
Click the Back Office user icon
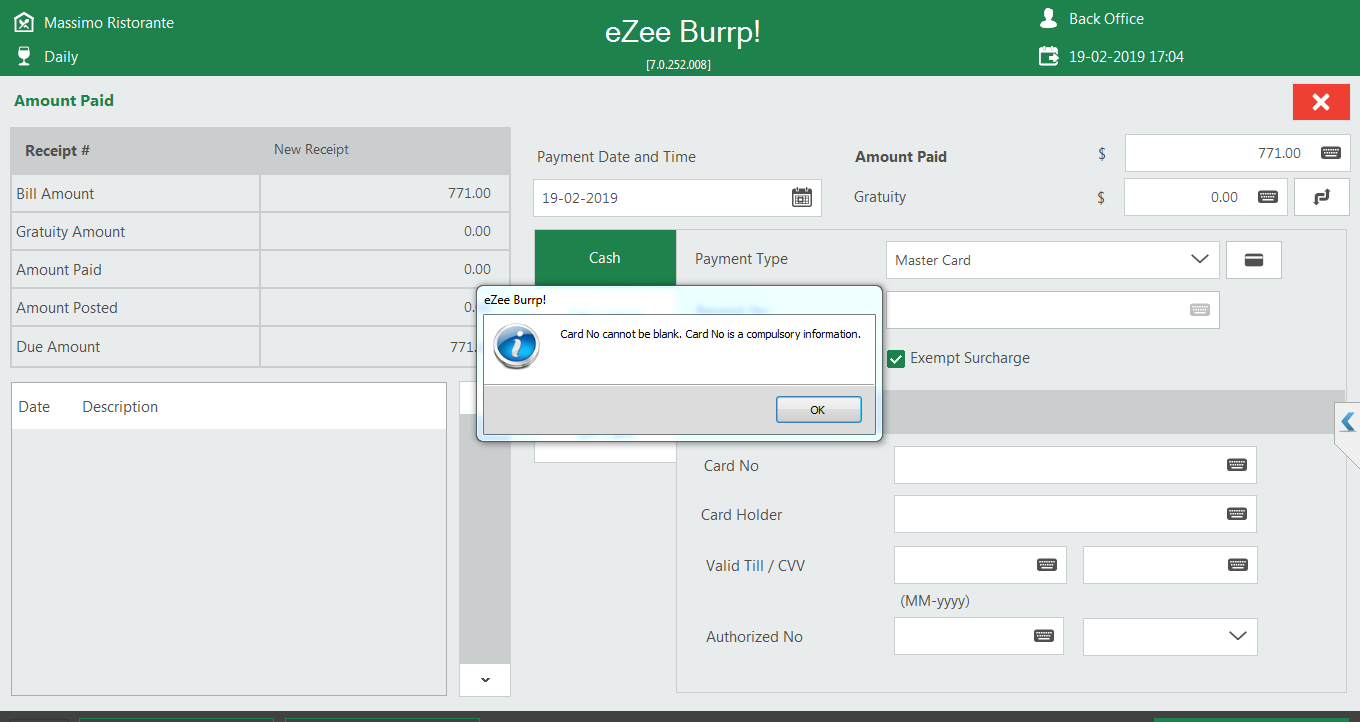[1048, 18]
